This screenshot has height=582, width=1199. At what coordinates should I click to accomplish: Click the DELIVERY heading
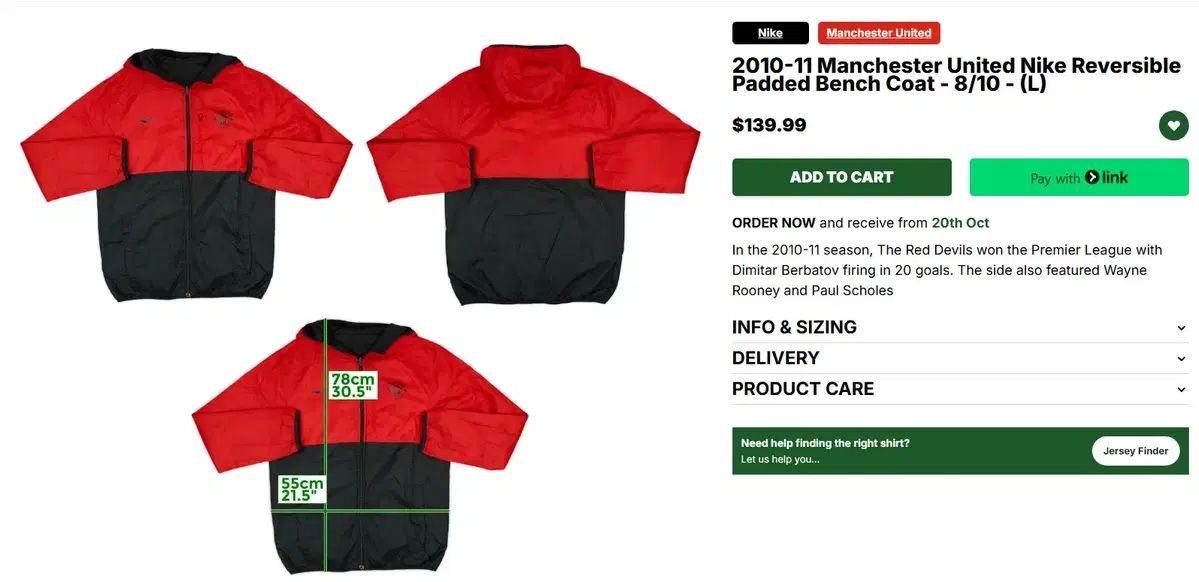pyautogui.click(x=775, y=358)
